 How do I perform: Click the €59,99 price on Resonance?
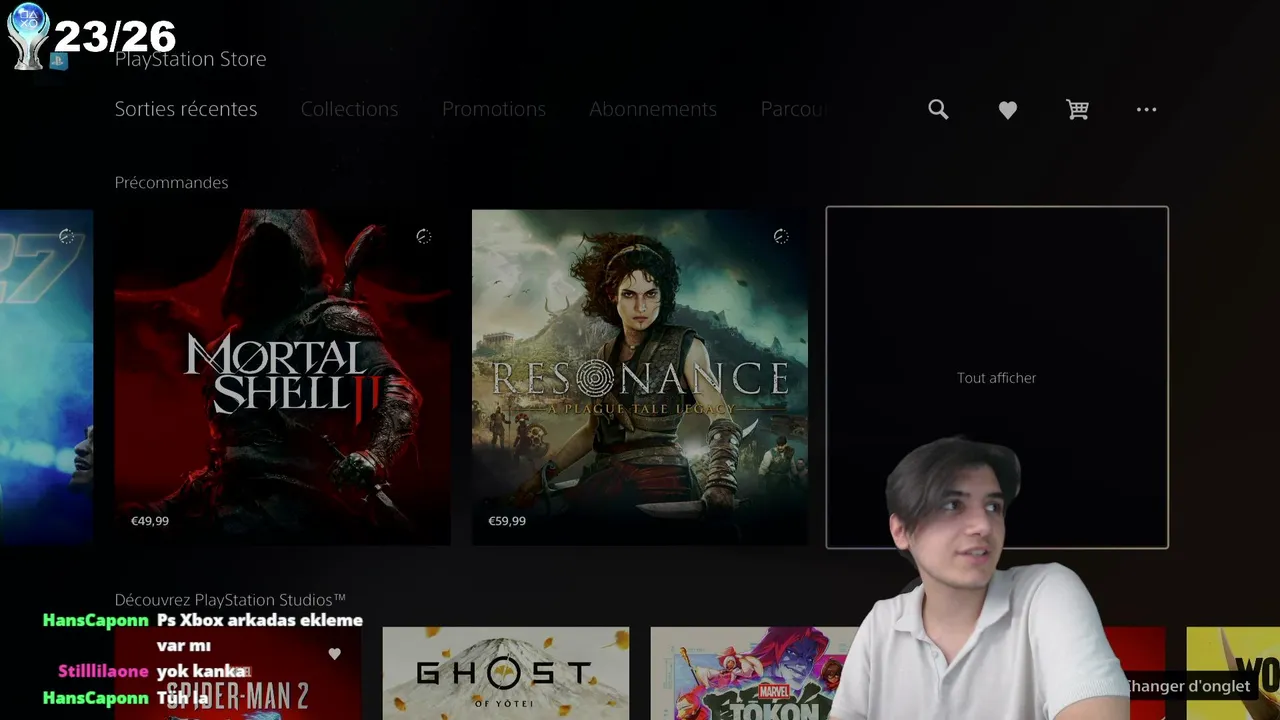pos(507,521)
